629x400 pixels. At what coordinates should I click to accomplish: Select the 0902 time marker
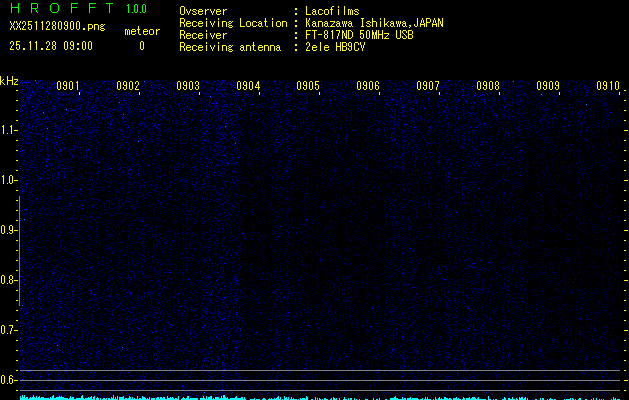128,87
